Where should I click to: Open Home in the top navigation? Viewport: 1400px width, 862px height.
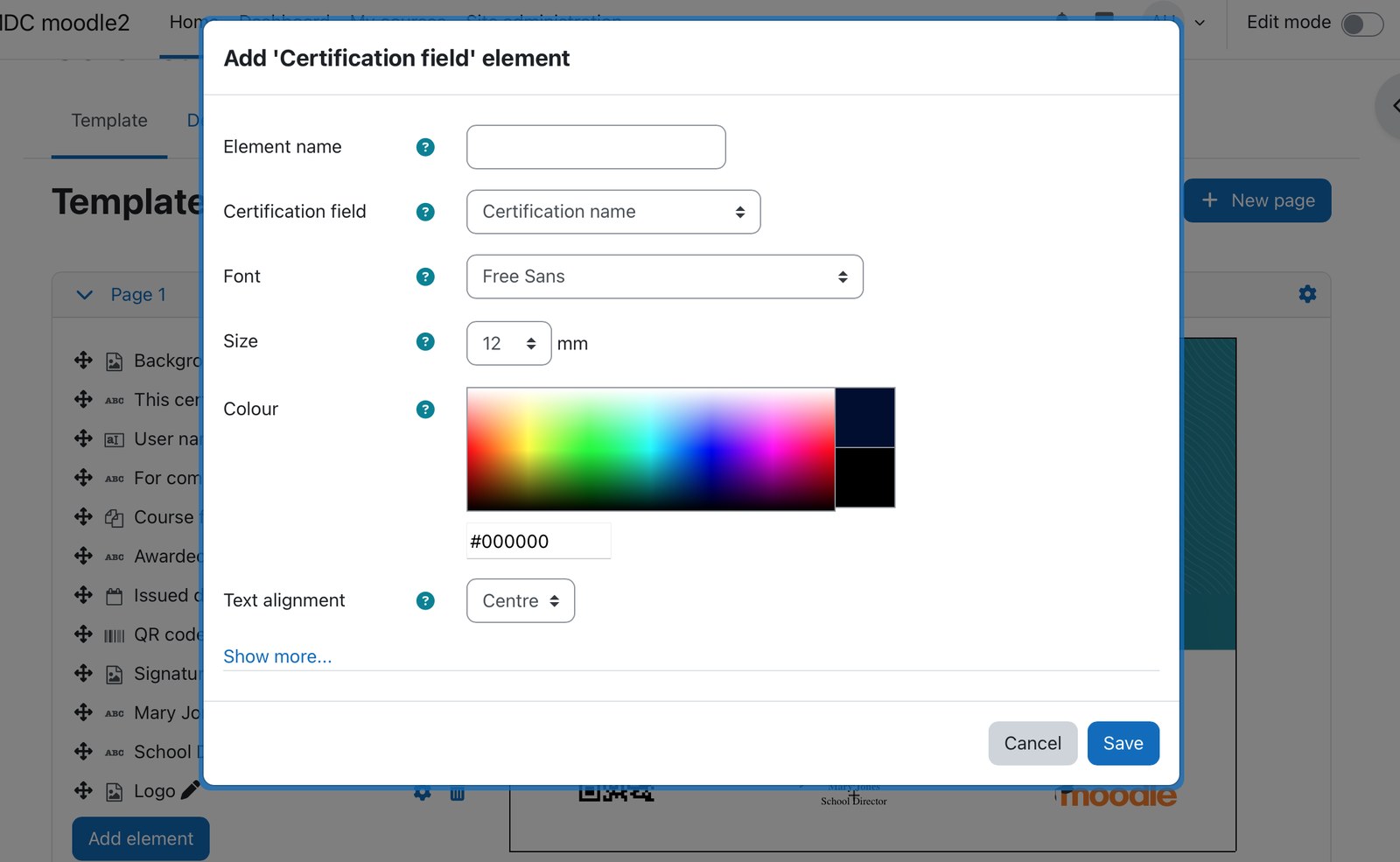point(185,22)
